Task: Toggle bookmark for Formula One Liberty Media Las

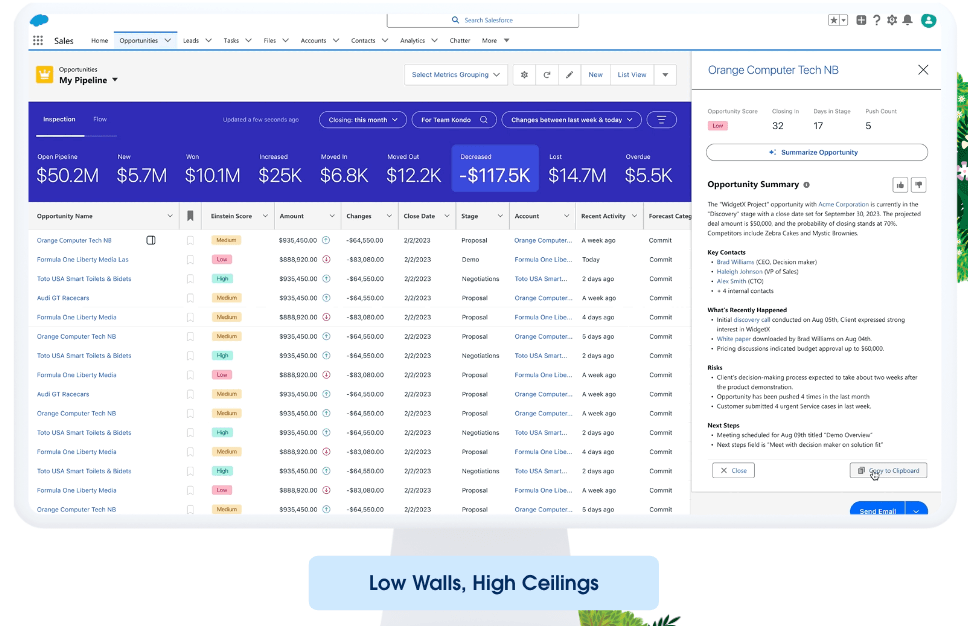Action: (x=190, y=259)
